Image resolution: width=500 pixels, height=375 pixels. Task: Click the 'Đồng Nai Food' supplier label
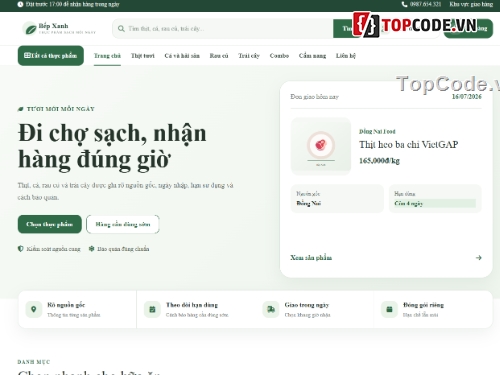[377, 132]
